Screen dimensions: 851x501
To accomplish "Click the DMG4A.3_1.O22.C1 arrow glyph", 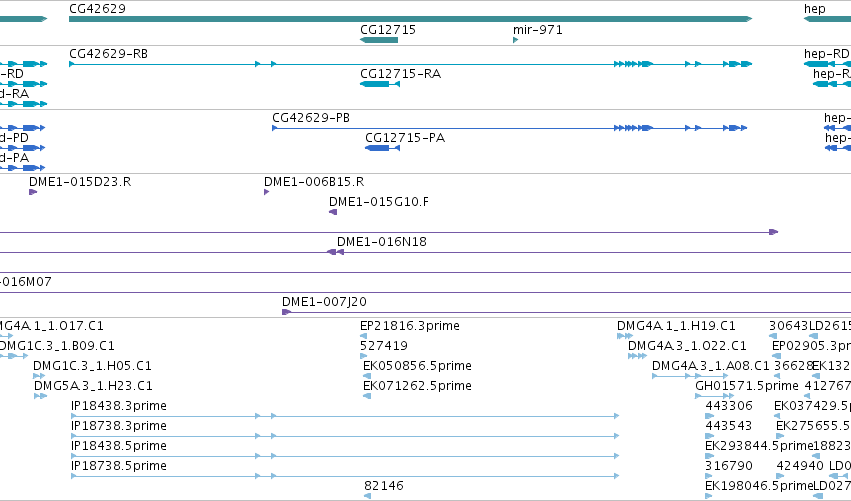I will point(637,356).
